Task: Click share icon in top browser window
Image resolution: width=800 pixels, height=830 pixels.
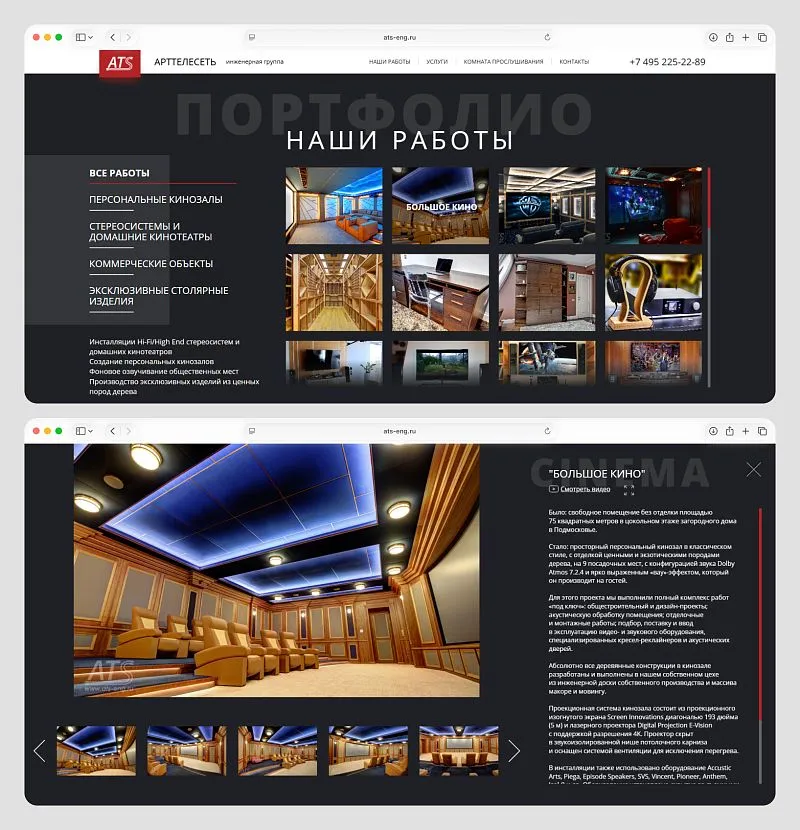Action: click(x=730, y=37)
